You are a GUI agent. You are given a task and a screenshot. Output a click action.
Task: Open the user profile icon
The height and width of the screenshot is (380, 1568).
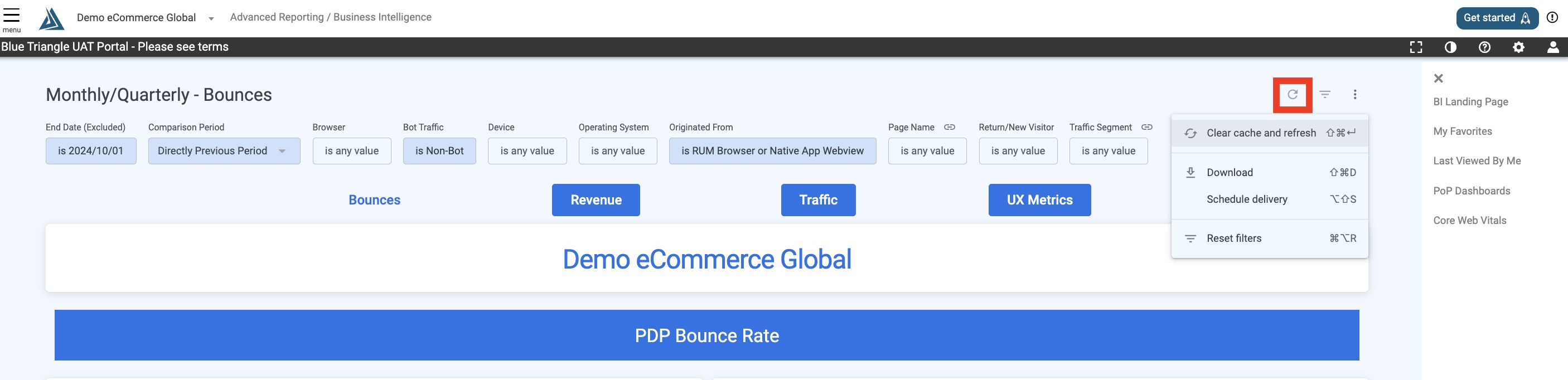pyautogui.click(x=1553, y=47)
